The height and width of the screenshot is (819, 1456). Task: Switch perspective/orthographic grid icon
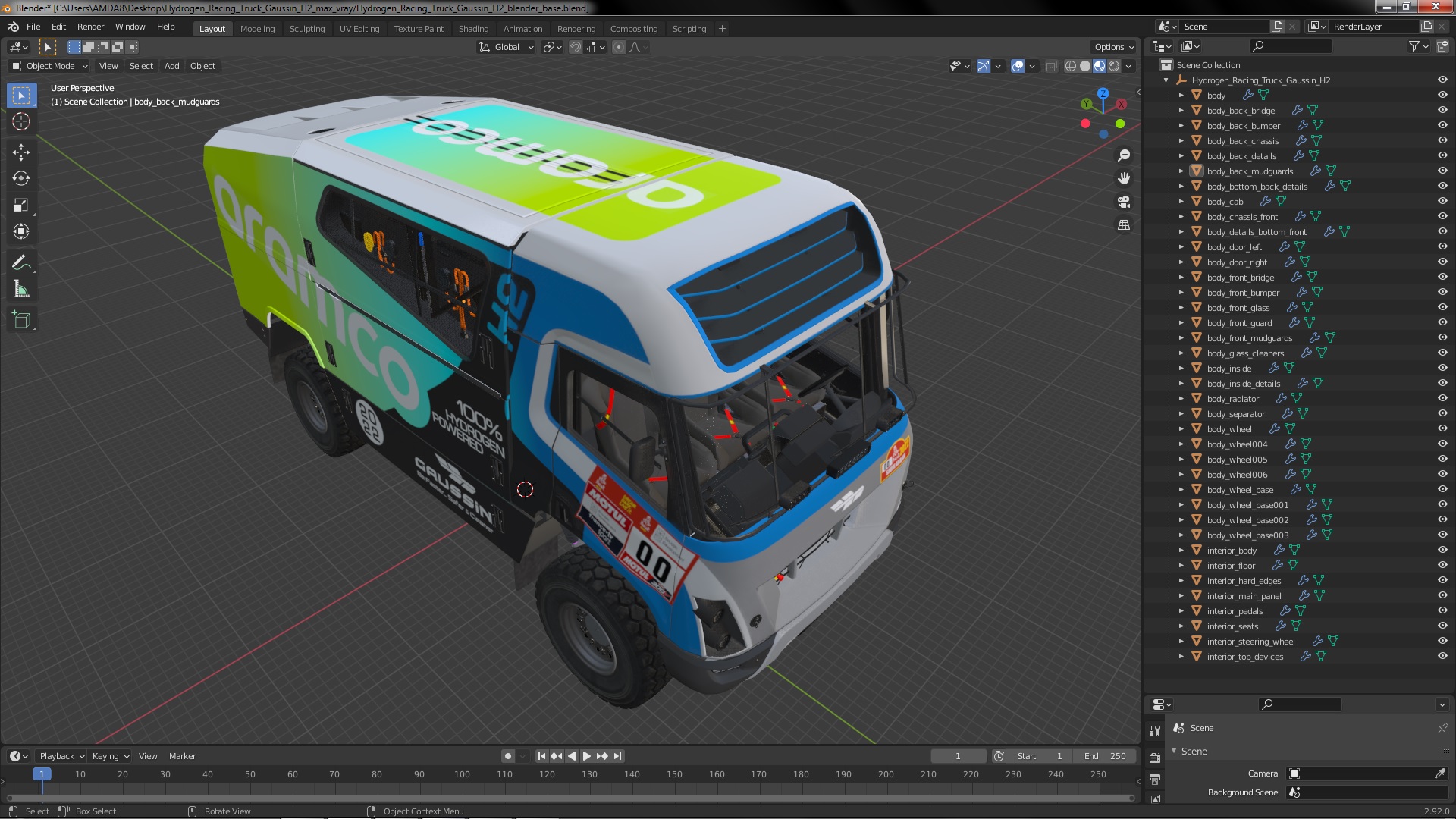tap(1124, 225)
